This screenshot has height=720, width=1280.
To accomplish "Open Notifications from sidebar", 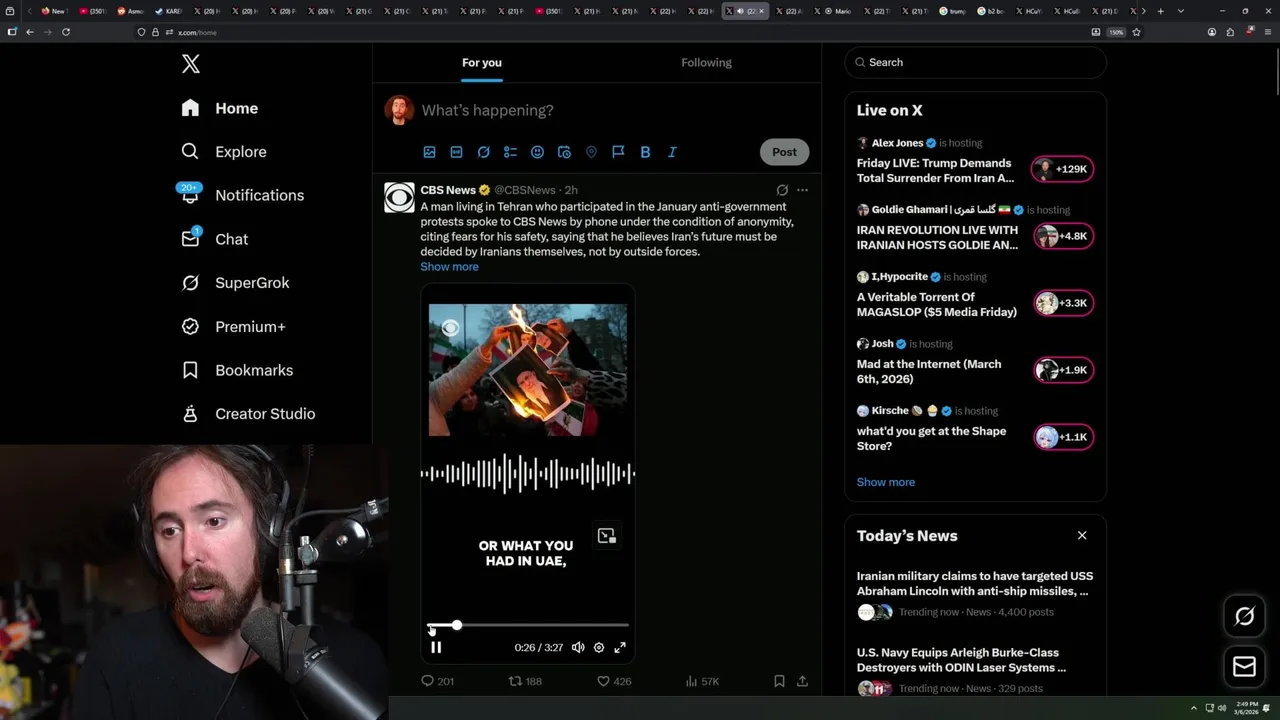I will click(242, 195).
